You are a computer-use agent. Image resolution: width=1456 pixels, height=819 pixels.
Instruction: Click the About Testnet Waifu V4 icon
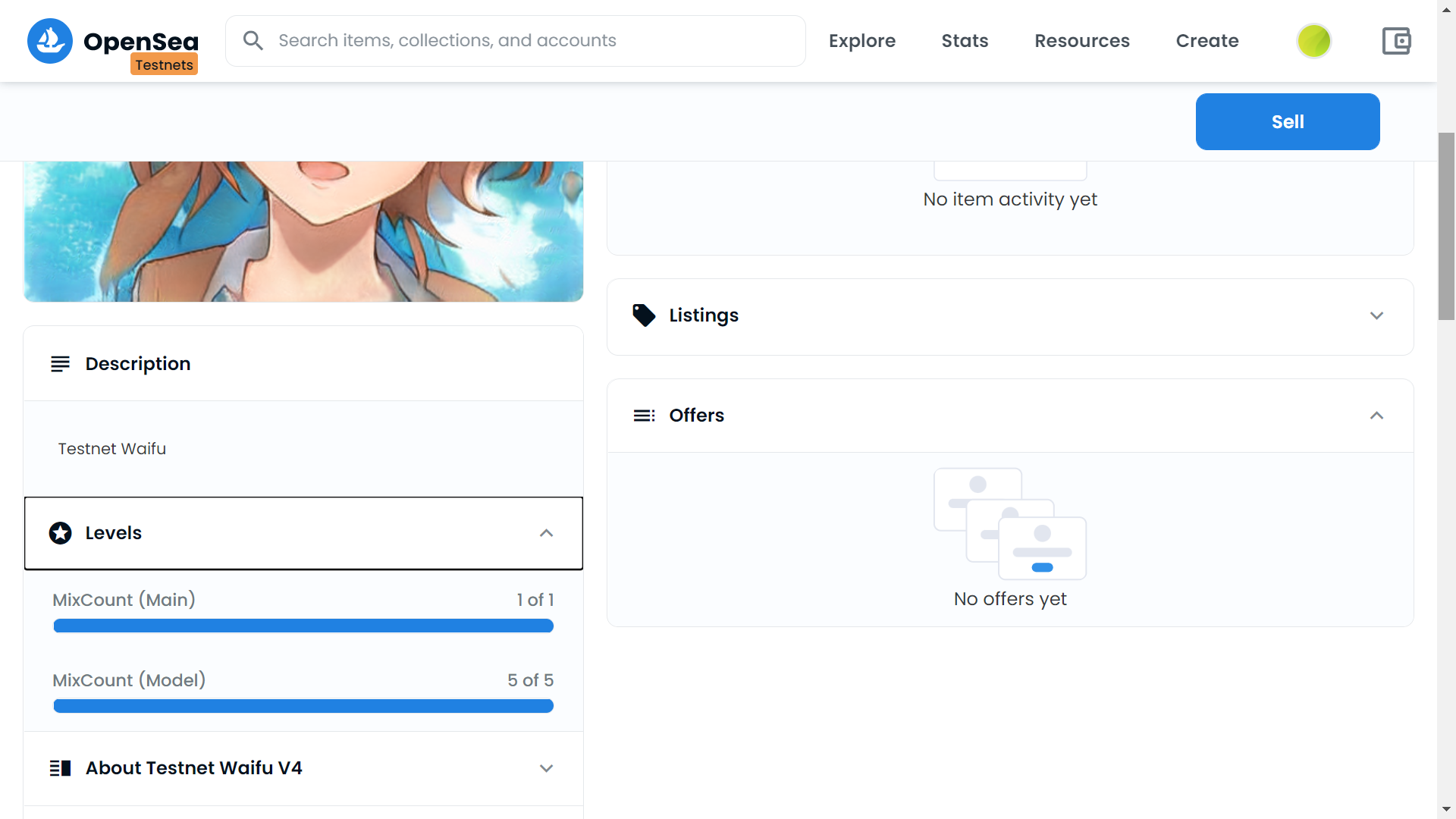point(61,768)
